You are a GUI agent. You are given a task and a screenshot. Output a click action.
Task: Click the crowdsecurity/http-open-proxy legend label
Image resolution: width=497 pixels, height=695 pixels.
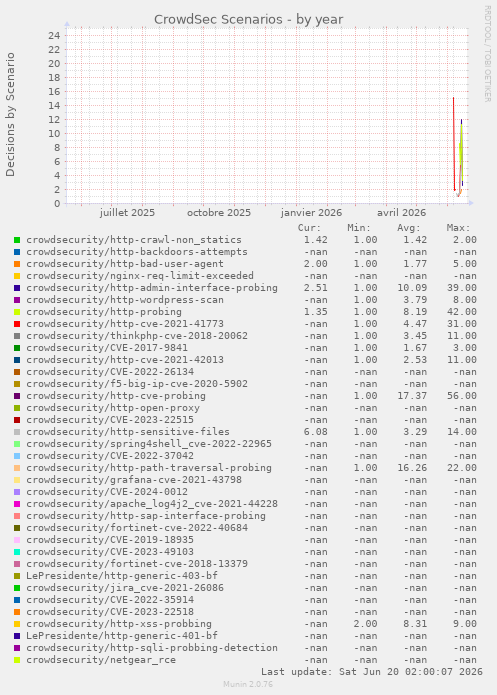(x=113, y=408)
